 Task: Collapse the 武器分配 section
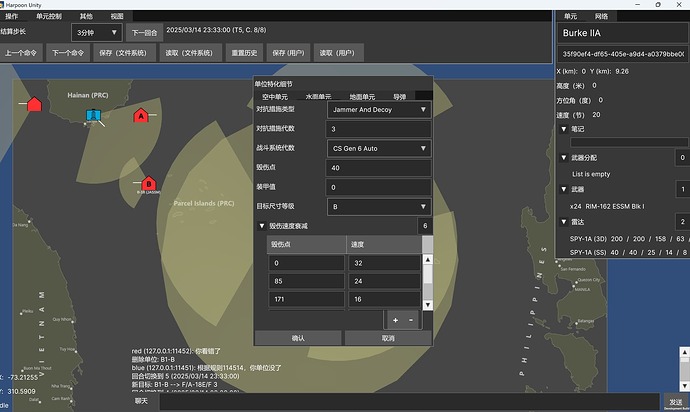563,157
